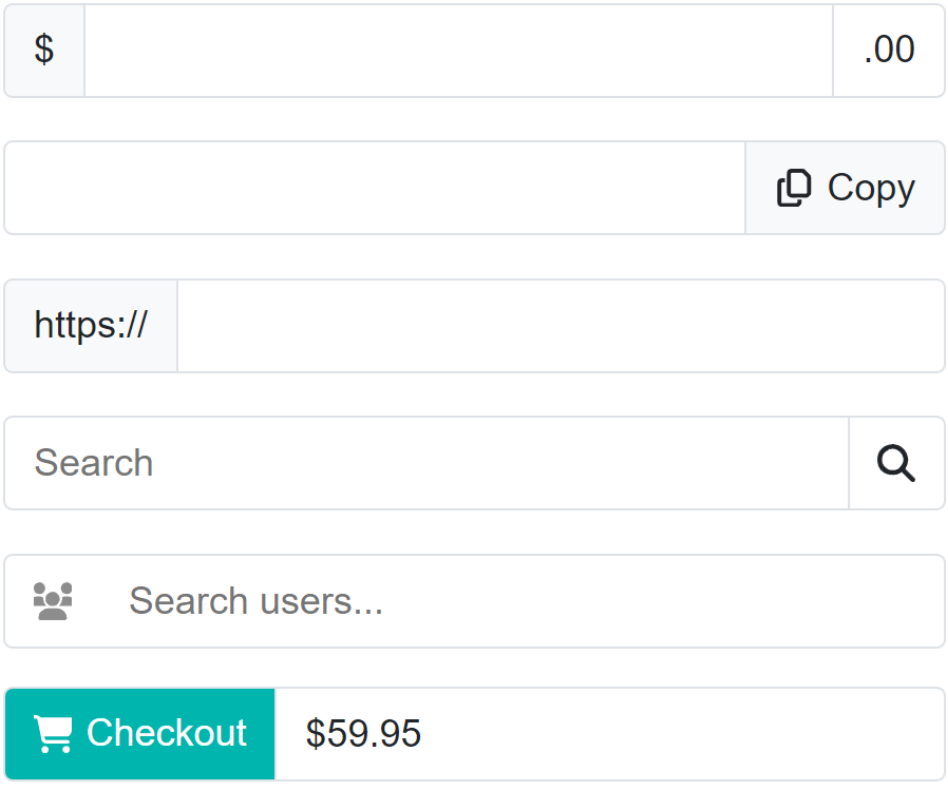The image size is (948, 791).
Task: Click the word Copy in the button
Action: (871, 188)
